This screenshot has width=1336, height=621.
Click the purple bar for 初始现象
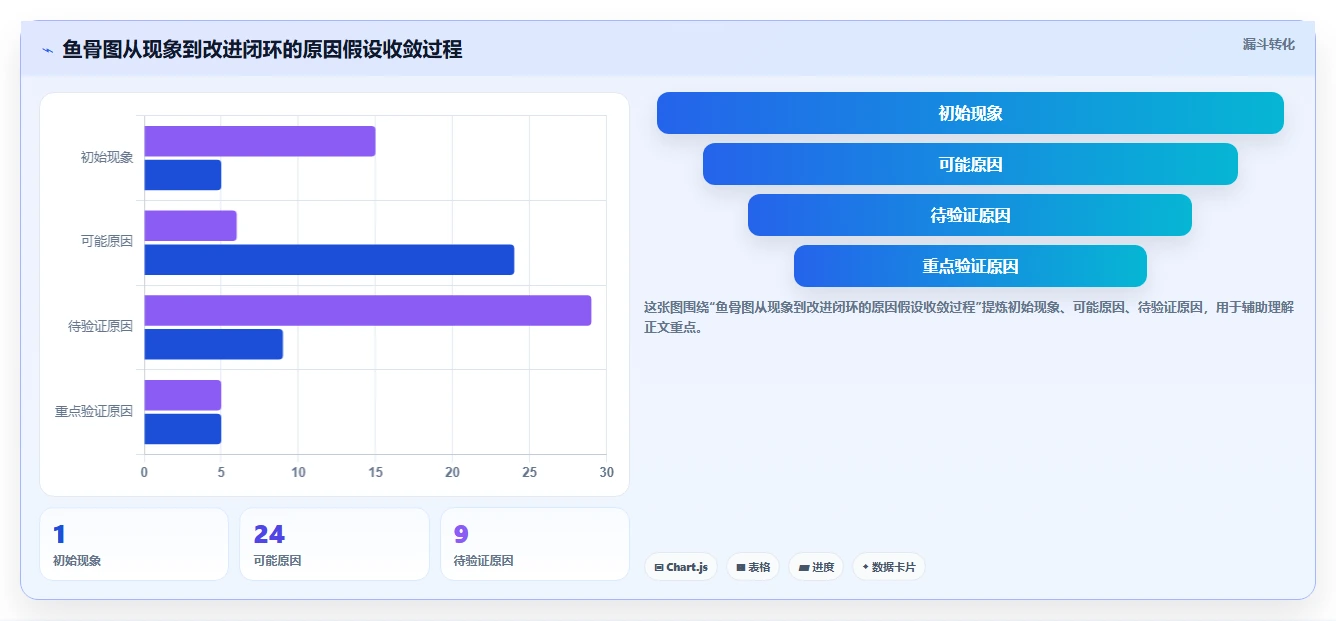pyautogui.click(x=260, y=141)
